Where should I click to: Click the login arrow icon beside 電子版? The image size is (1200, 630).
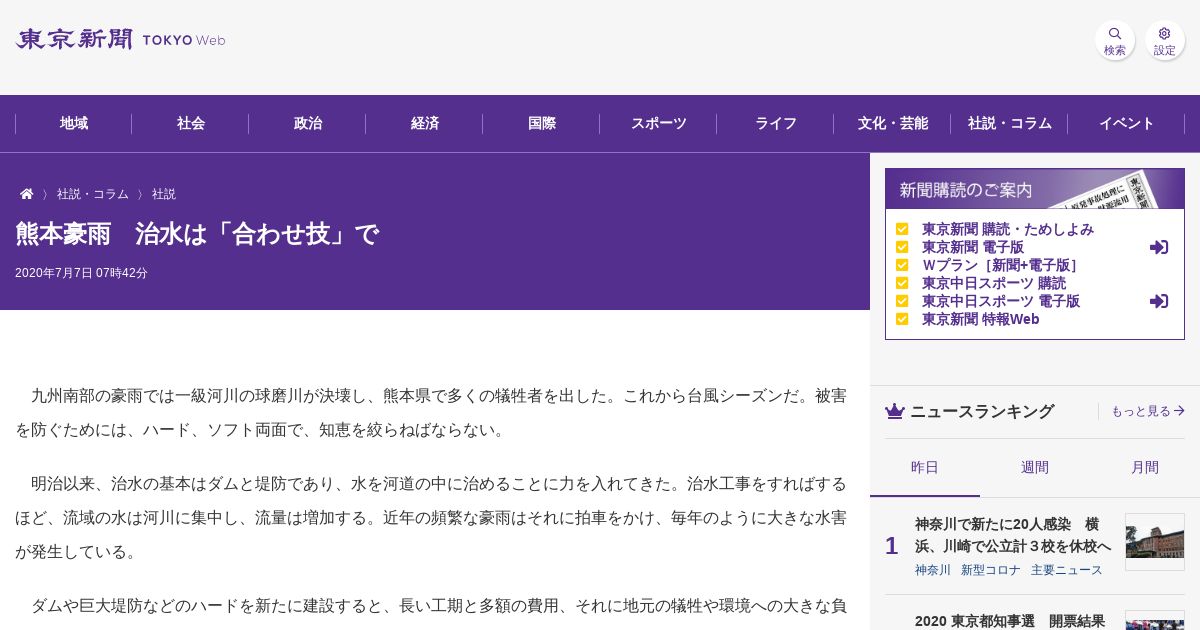[1159, 247]
